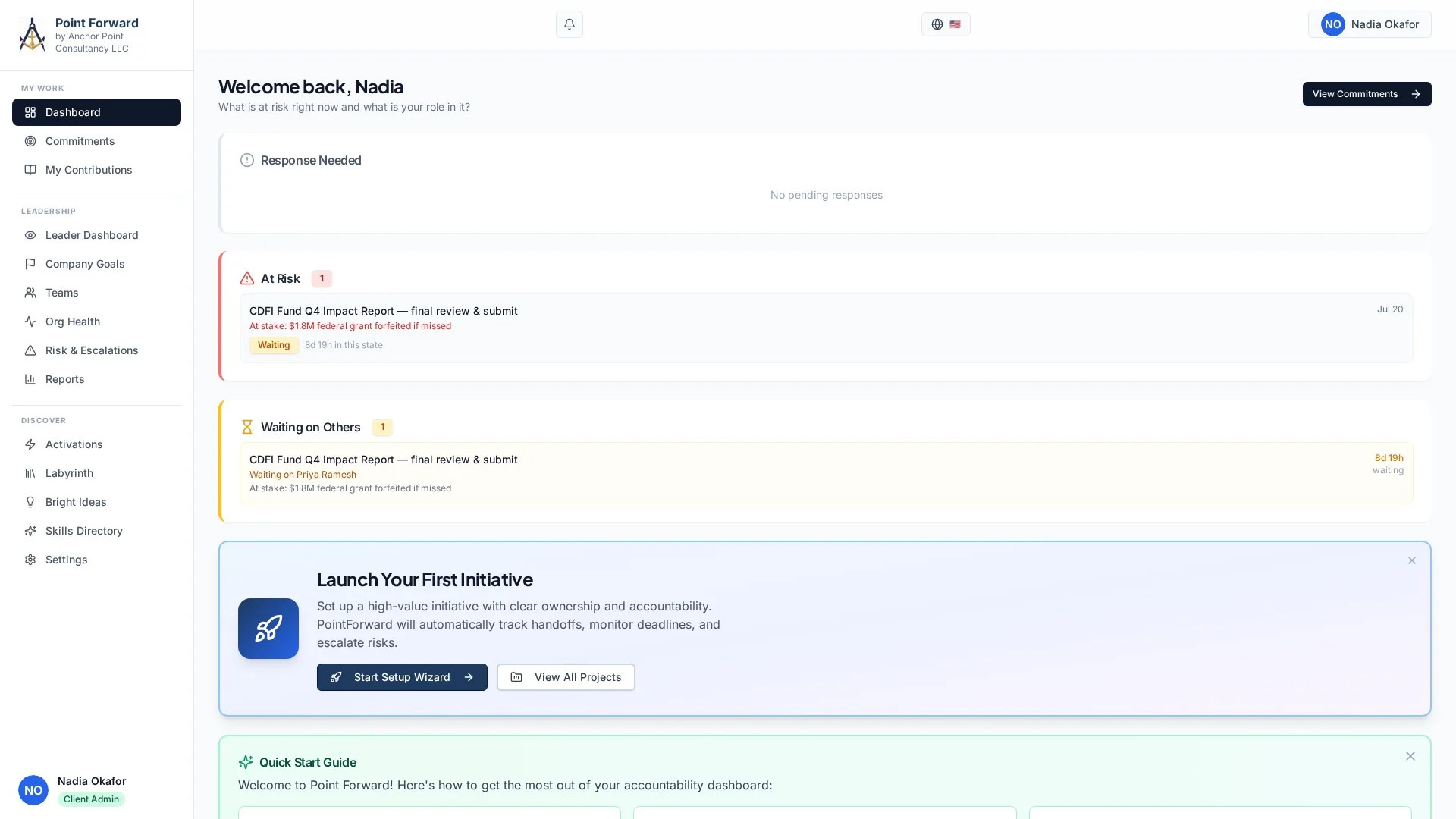Open the At Risk CDFI Fund report card
Image resolution: width=1456 pixels, height=819 pixels.
826,328
